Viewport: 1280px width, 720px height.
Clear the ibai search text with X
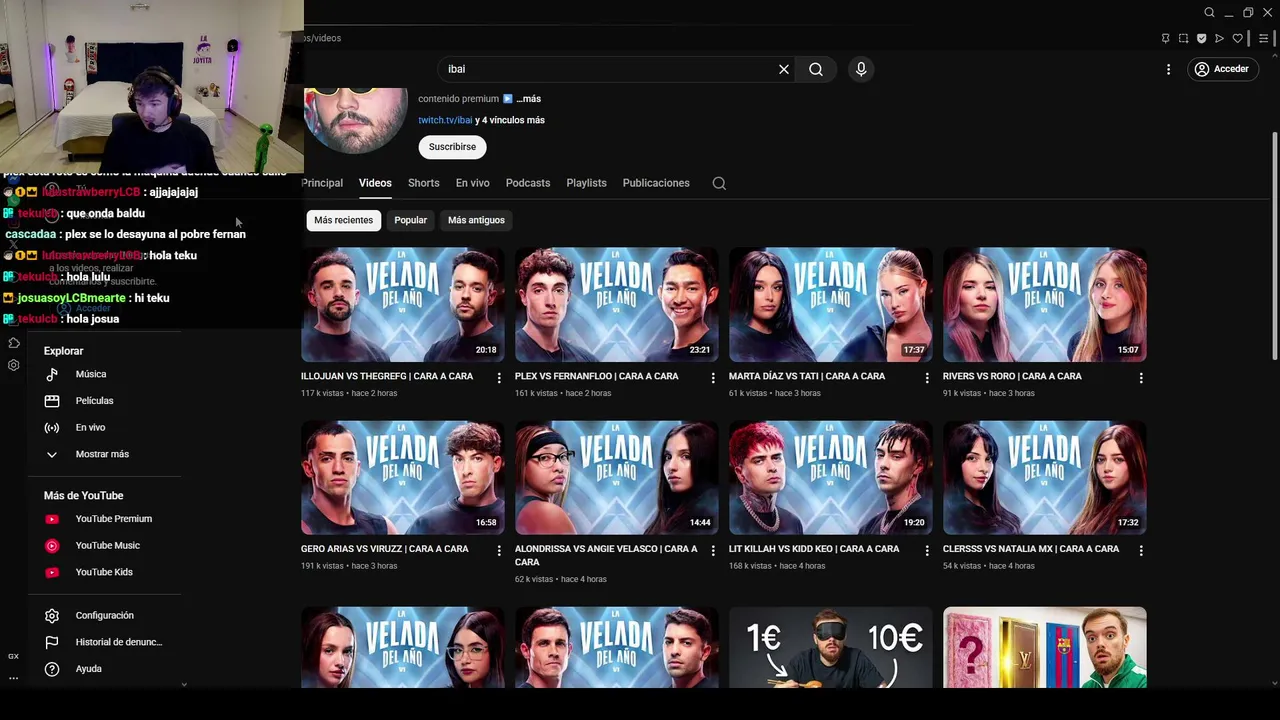pyautogui.click(x=784, y=69)
